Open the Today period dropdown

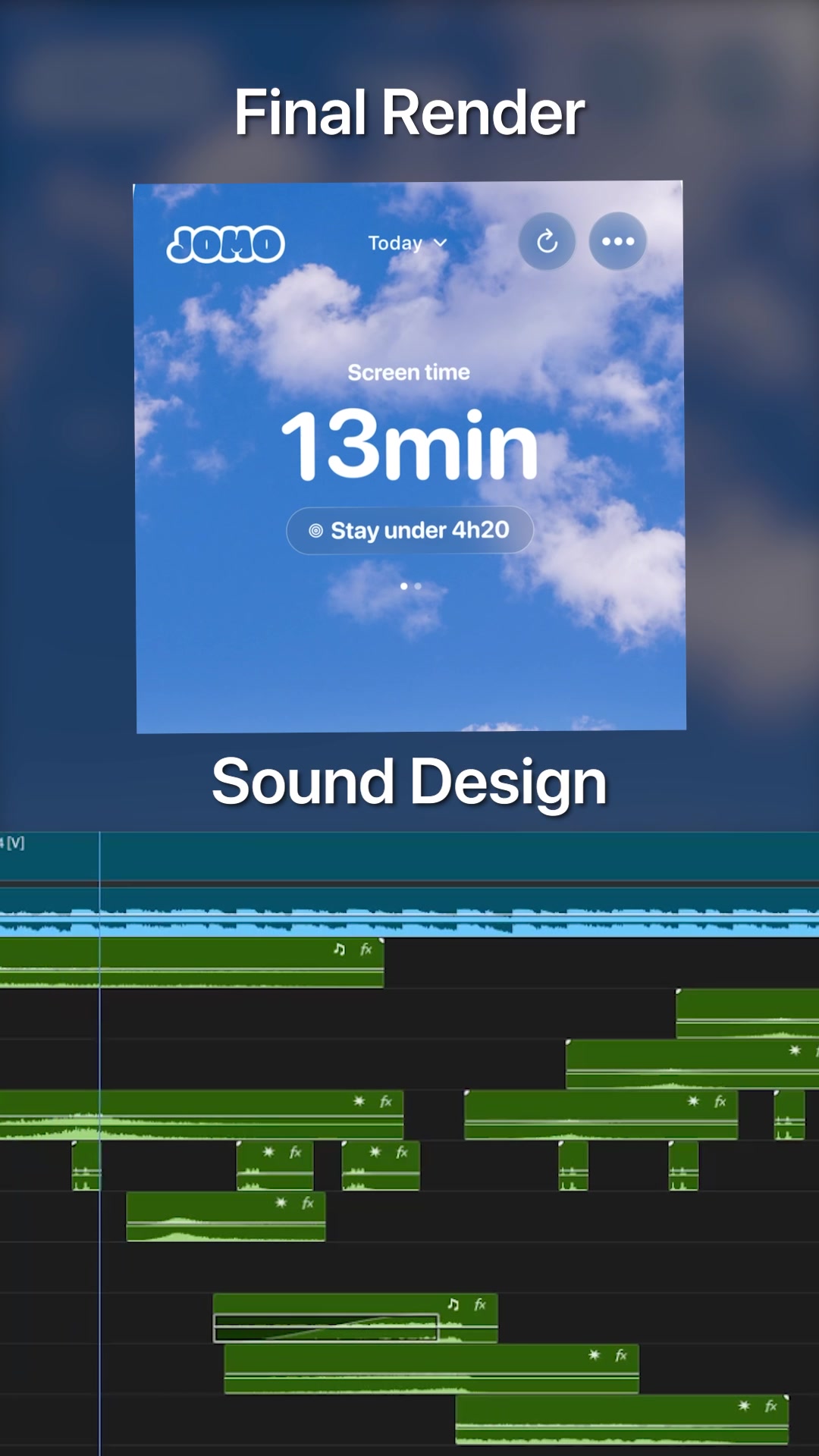407,243
